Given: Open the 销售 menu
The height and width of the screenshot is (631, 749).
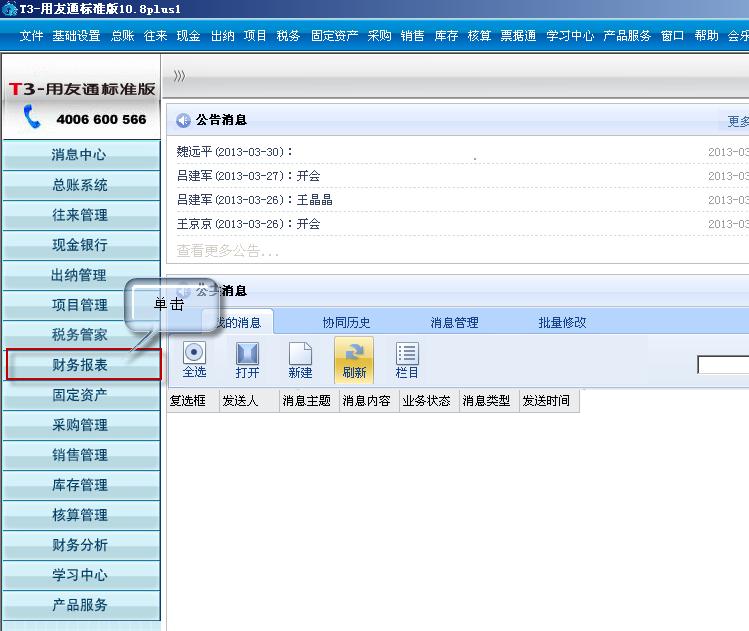Looking at the screenshot, I should click(412, 36).
